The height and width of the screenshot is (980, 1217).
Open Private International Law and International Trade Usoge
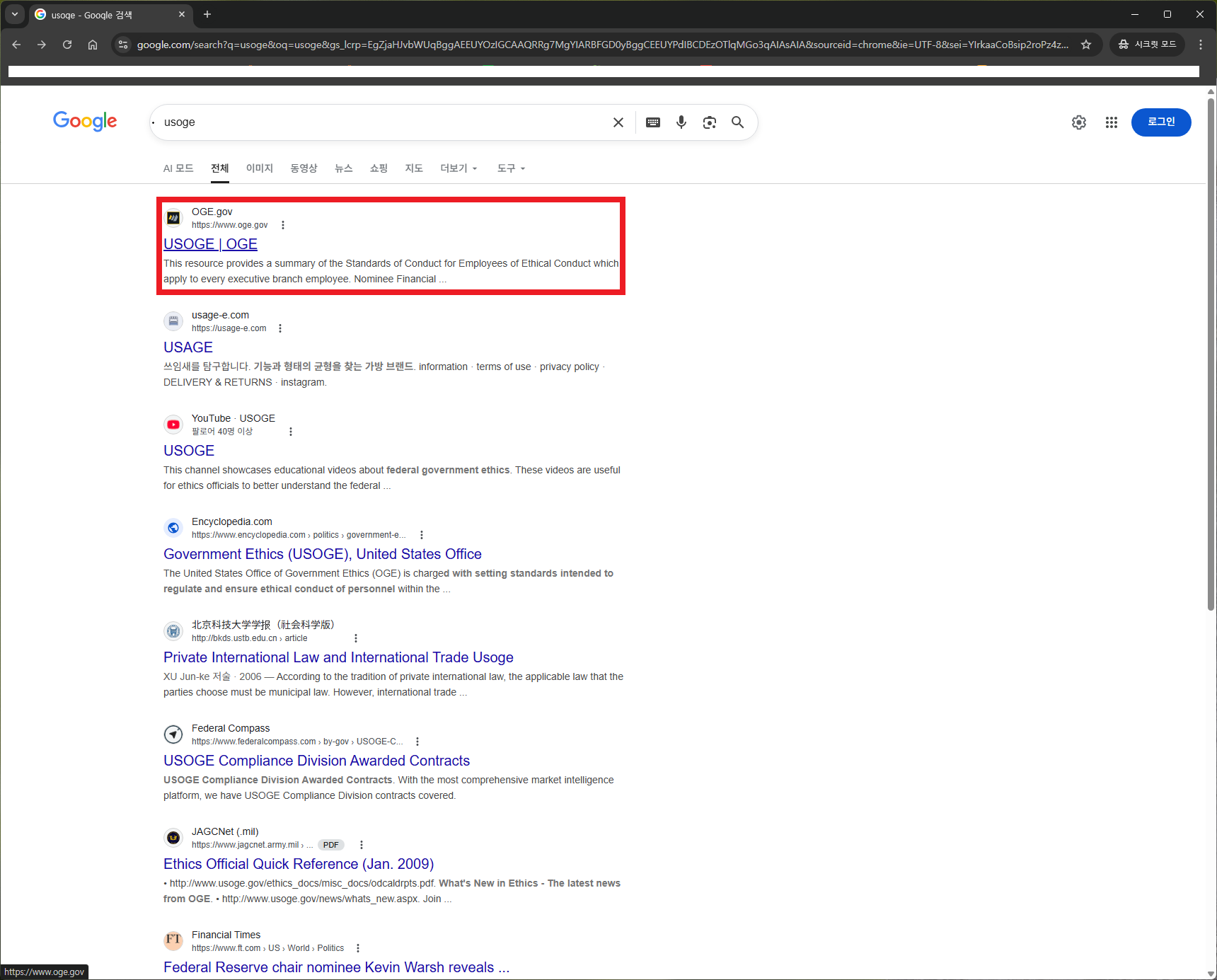click(x=338, y=657)
